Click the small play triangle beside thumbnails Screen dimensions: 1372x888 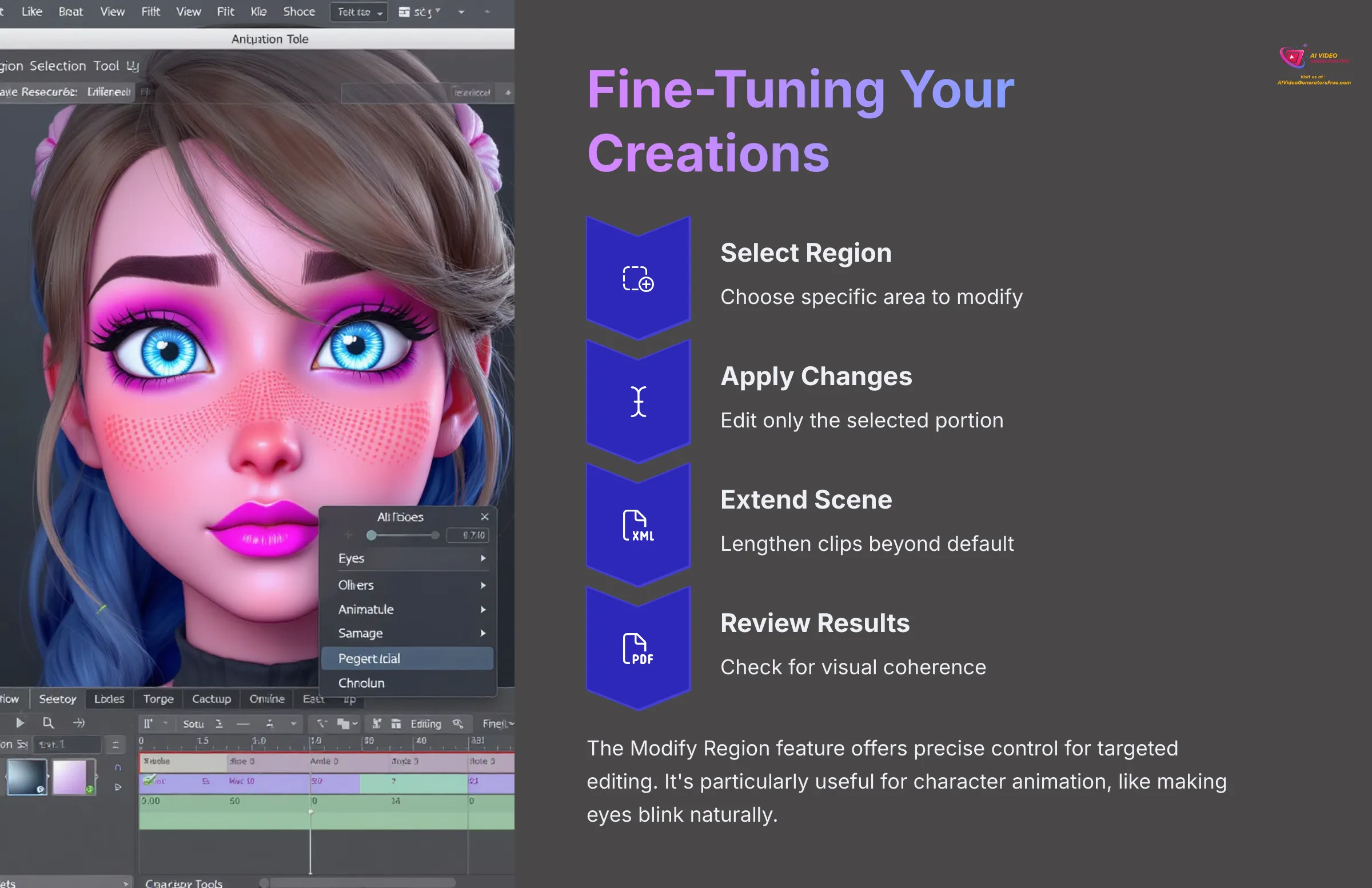pyautogui.click(x=118, y=787)
